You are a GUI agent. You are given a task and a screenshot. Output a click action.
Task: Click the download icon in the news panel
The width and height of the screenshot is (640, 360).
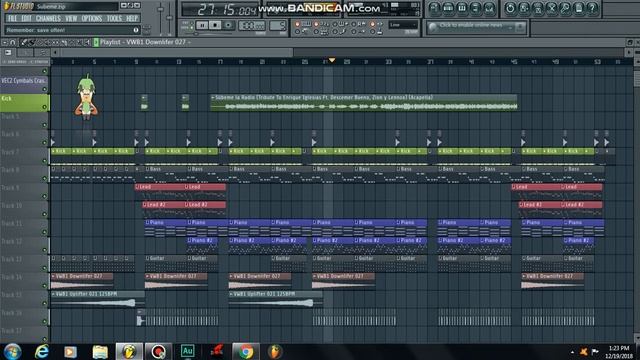point(520,27)
